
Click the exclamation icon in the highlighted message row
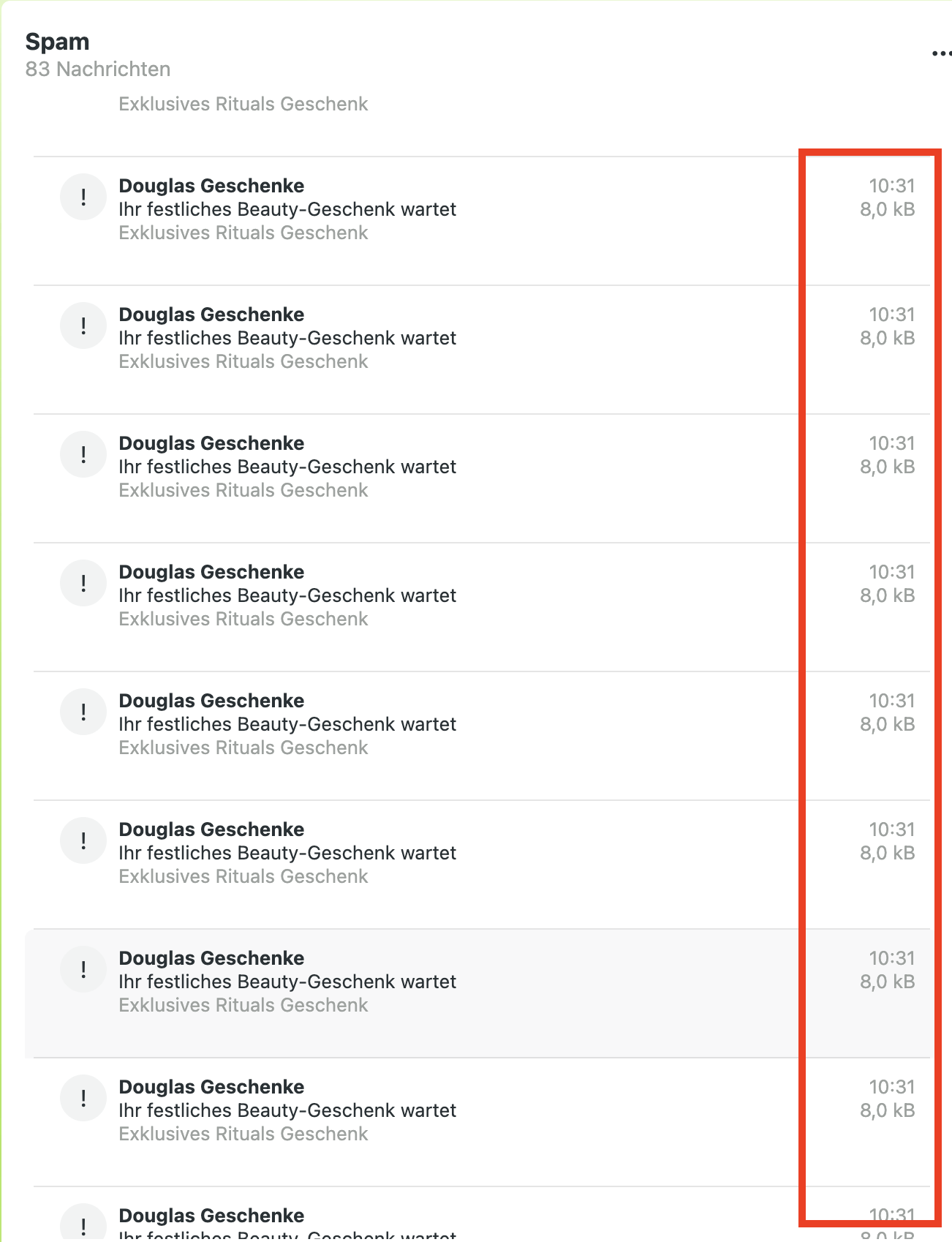point(83,969)
